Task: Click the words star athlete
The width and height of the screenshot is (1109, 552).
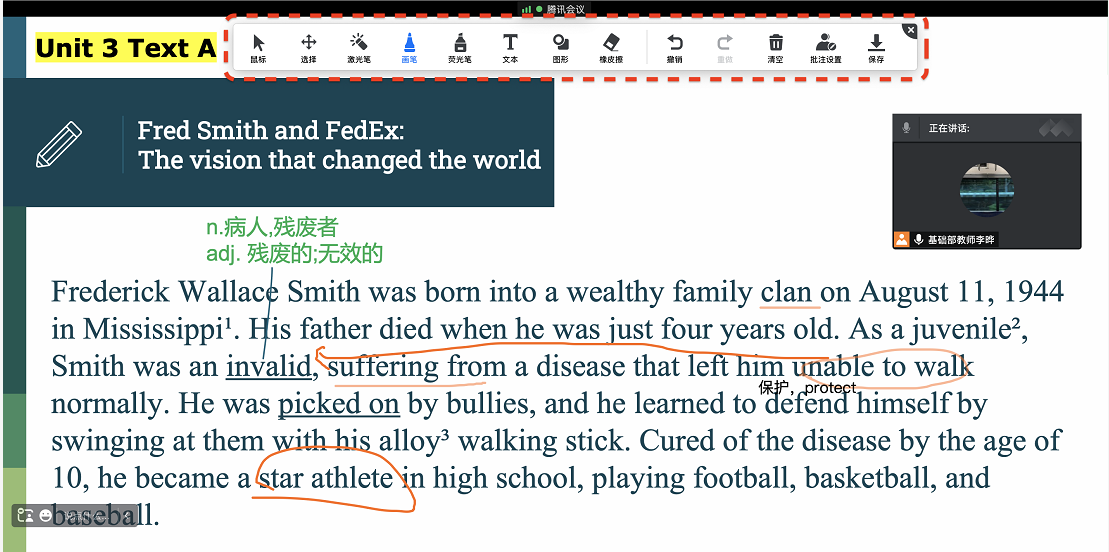Action: (x=326, y=478)
